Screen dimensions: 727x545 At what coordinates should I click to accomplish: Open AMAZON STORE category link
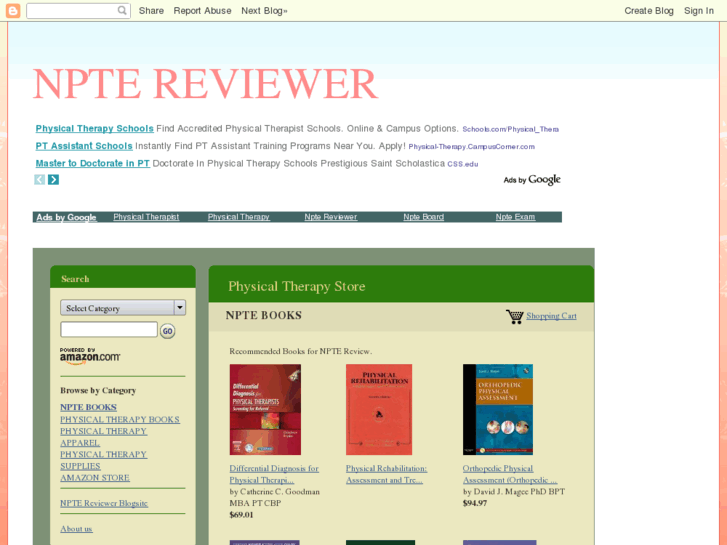coord(95,478)
